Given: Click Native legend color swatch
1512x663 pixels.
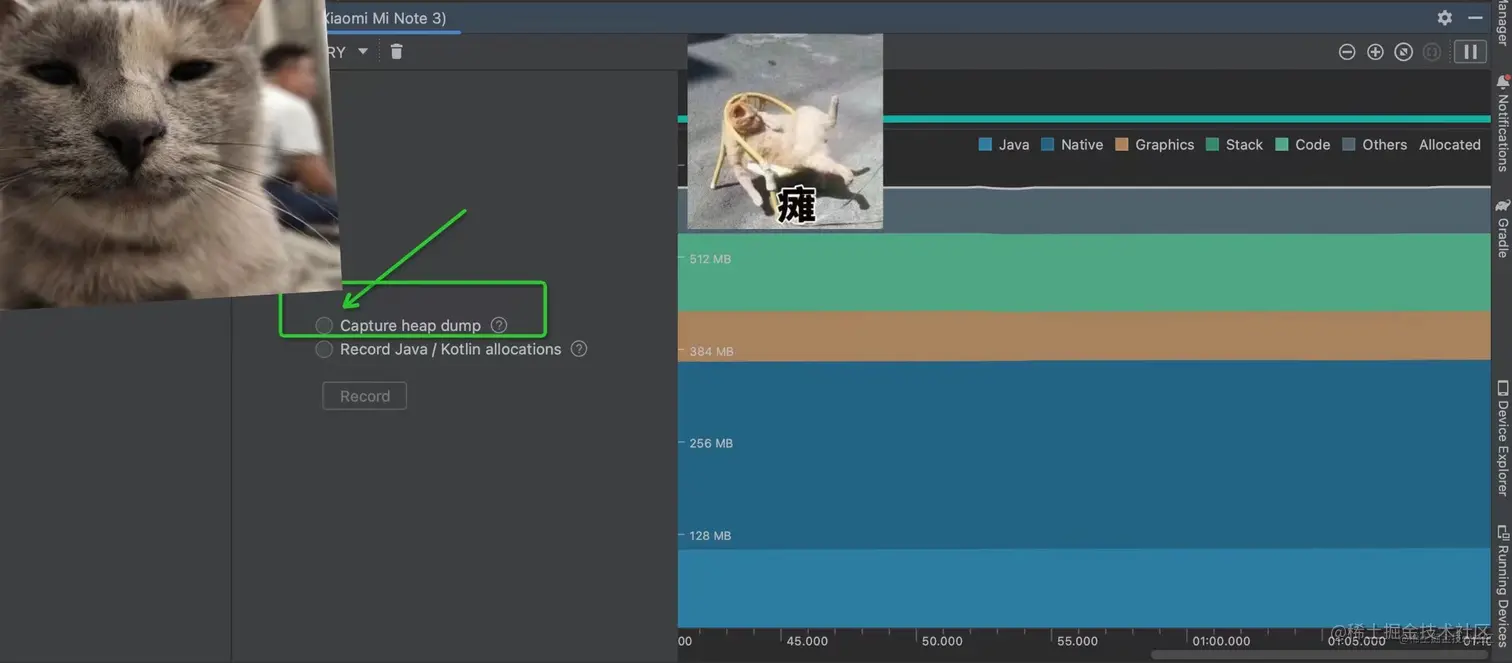Looking at the screenshot, I should tap(1048, 145).
